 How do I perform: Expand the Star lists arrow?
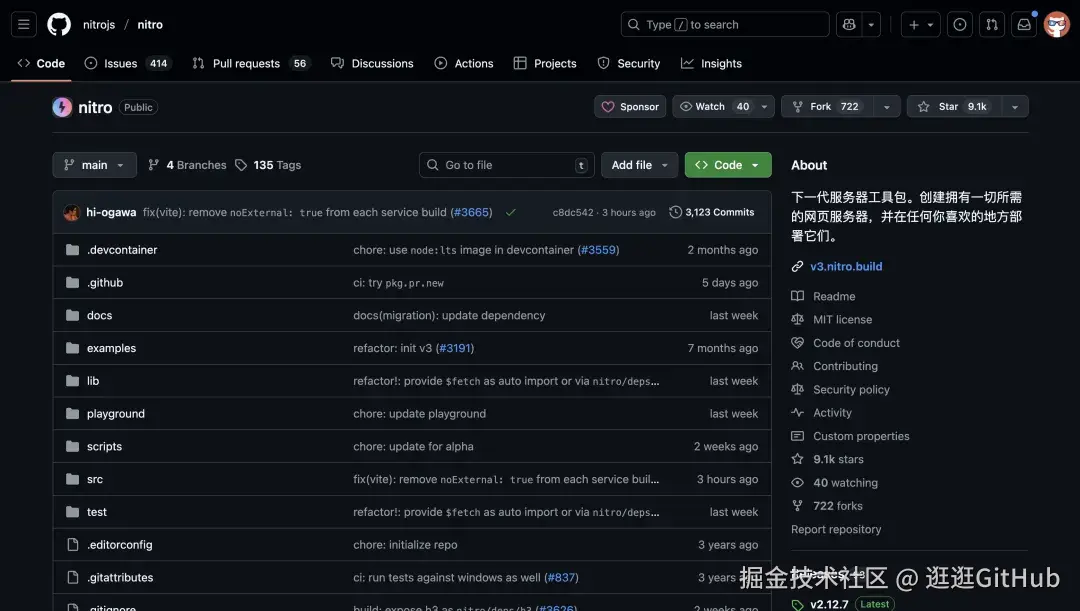(1015, 107)
